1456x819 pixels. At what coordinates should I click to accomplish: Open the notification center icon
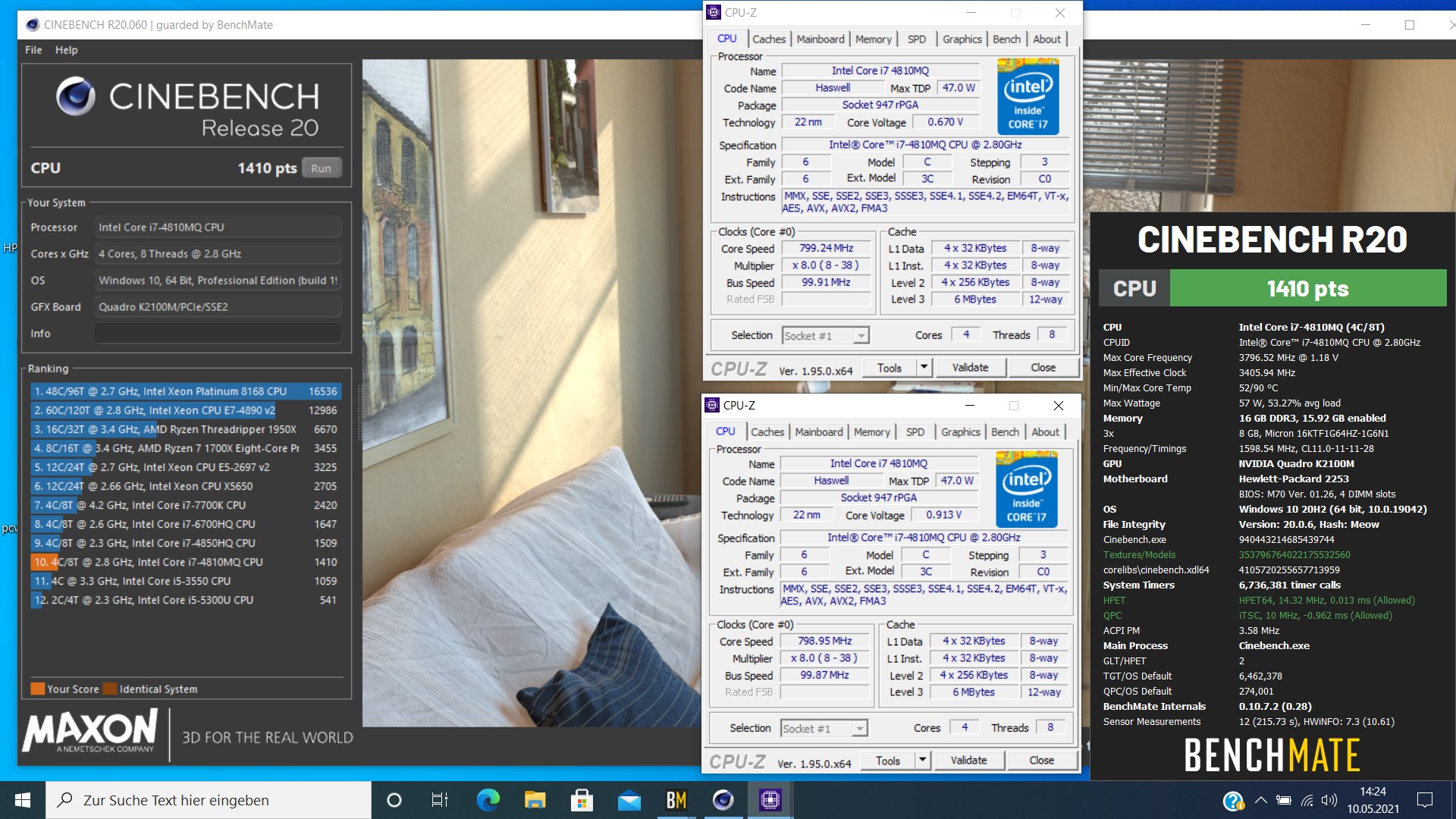pos(1425,800)
